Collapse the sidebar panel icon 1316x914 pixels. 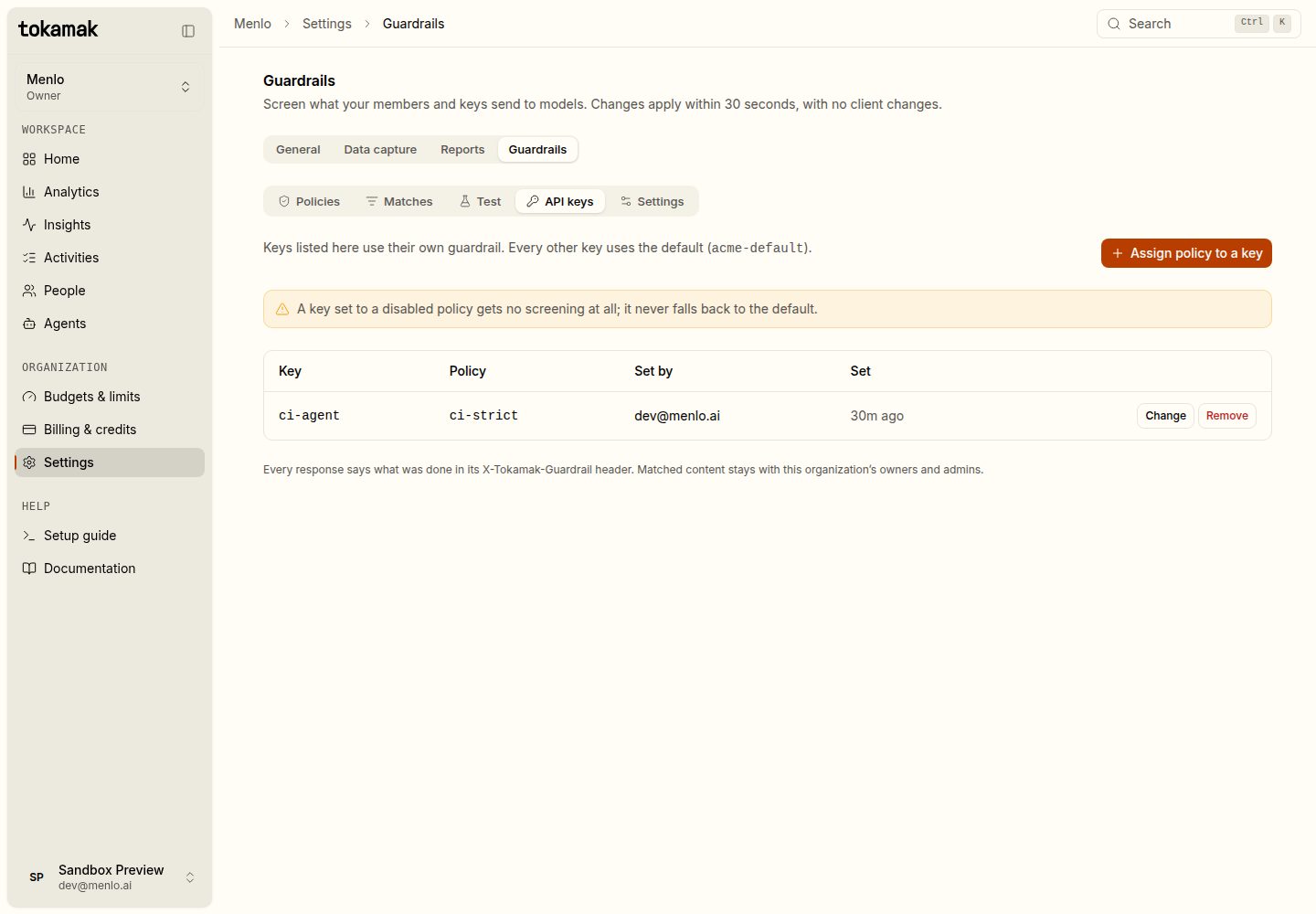[188, 31]
